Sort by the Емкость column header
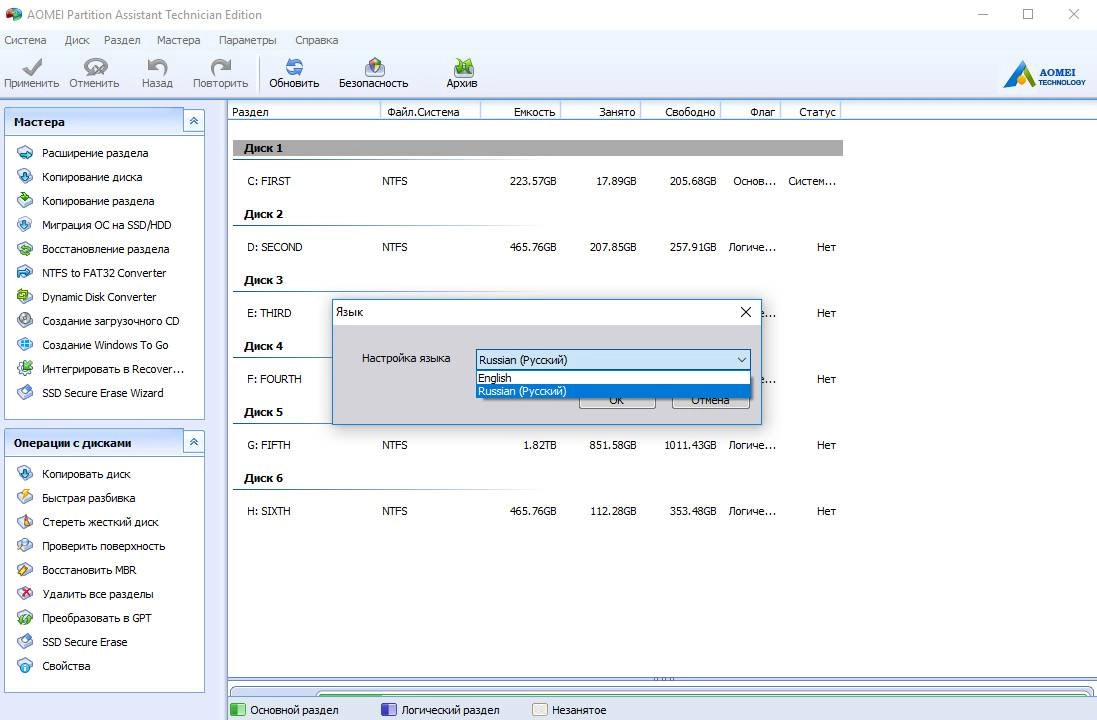This screenshot has height=720, width=1097. (x=521, y=112)
